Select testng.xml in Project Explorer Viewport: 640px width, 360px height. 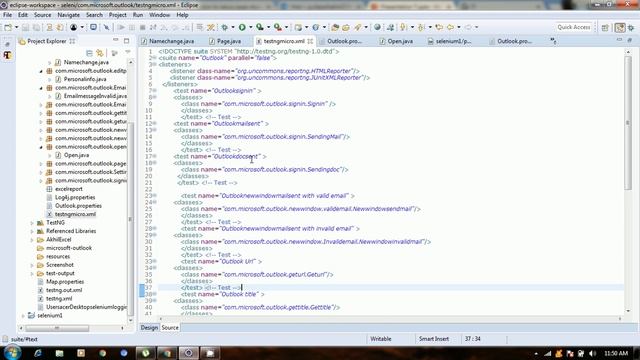[59, 299]
